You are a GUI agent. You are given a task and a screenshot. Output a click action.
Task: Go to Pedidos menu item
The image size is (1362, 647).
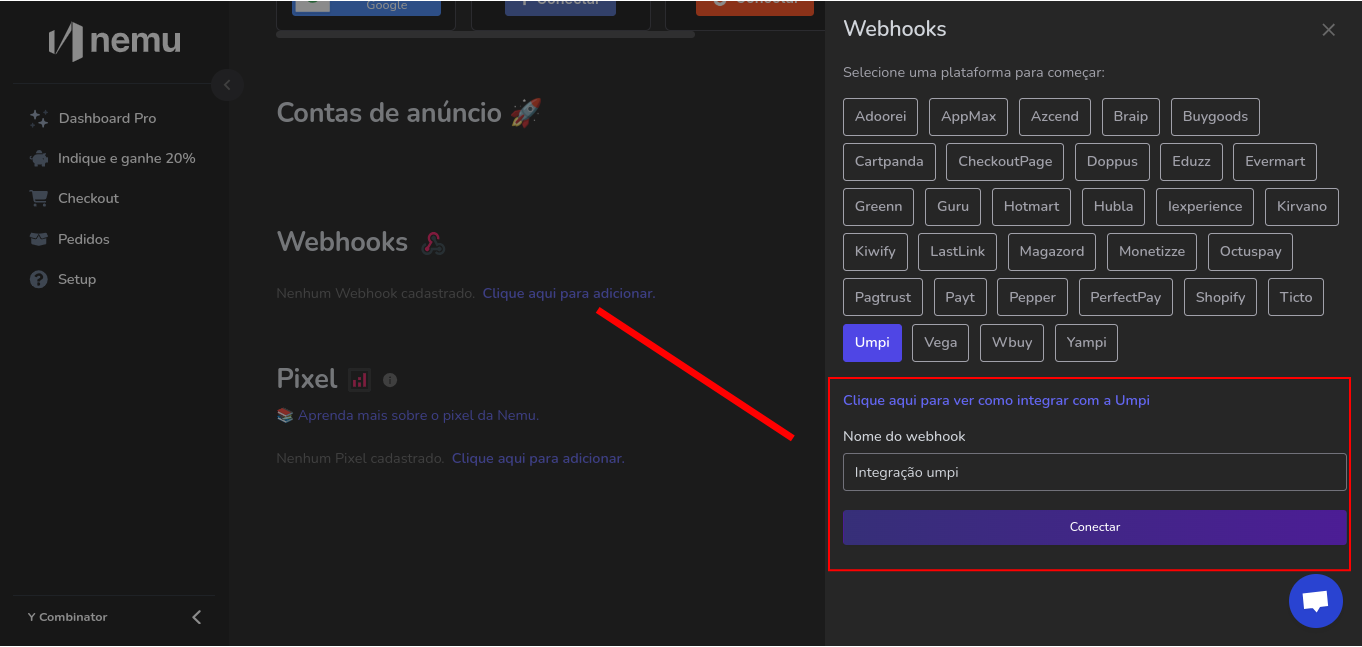(84, 239)
